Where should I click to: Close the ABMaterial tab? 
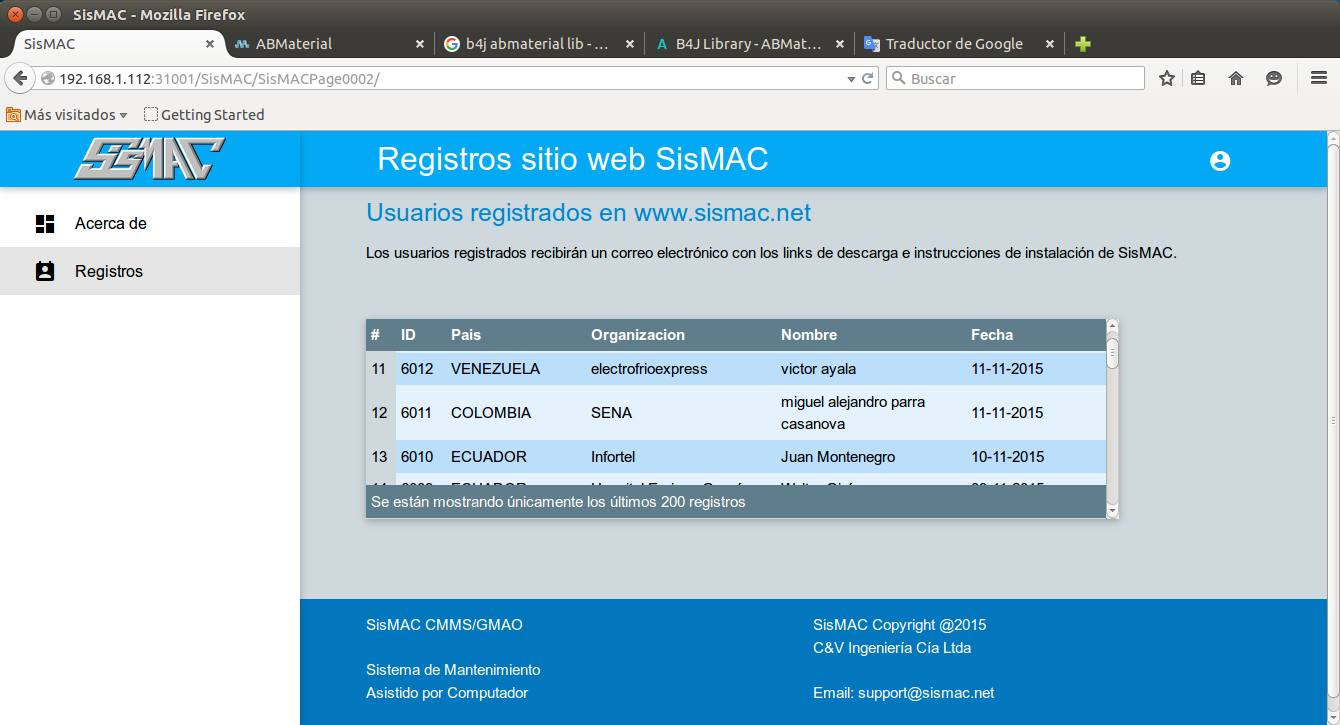point(420,44)
